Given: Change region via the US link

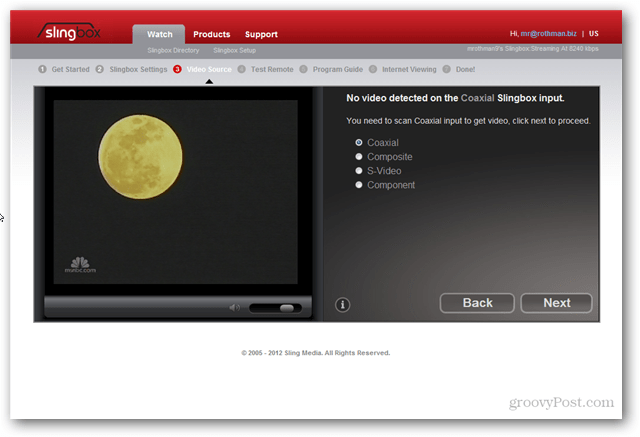Looking at the screenshot, I should point(593,33).
